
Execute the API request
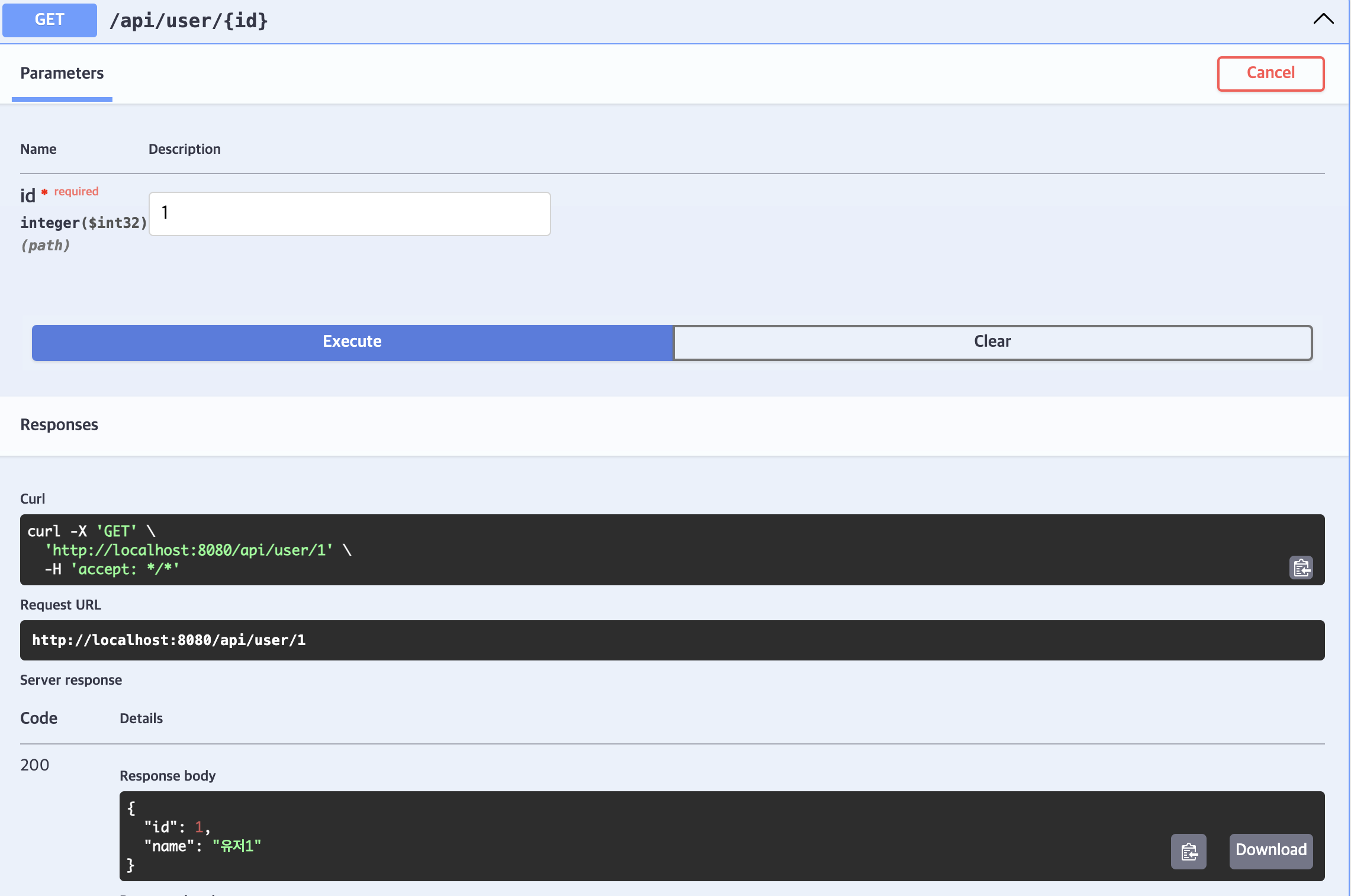point(352,342)
